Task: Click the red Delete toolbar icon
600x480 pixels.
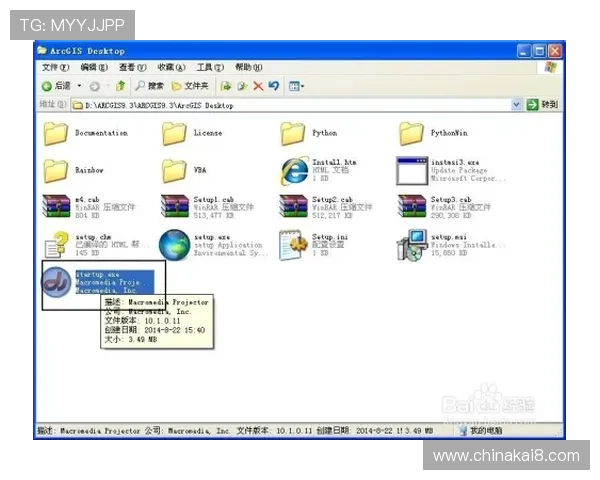Action: pyautogui.click(x=258, y=86)
